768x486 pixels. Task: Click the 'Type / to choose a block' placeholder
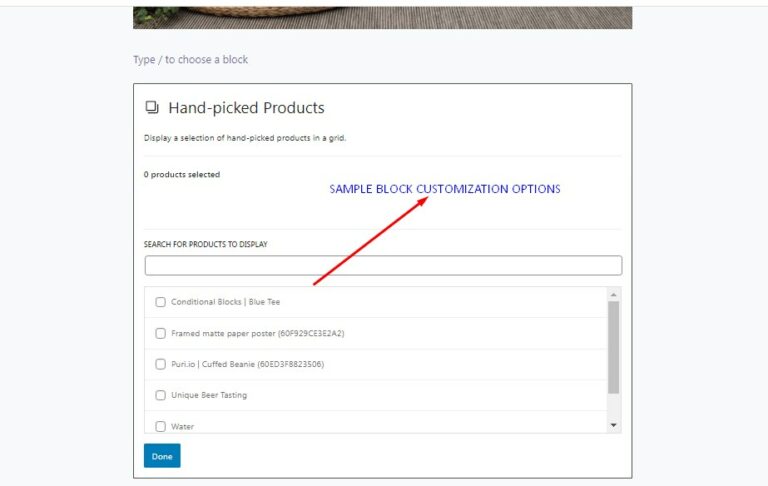191,59
